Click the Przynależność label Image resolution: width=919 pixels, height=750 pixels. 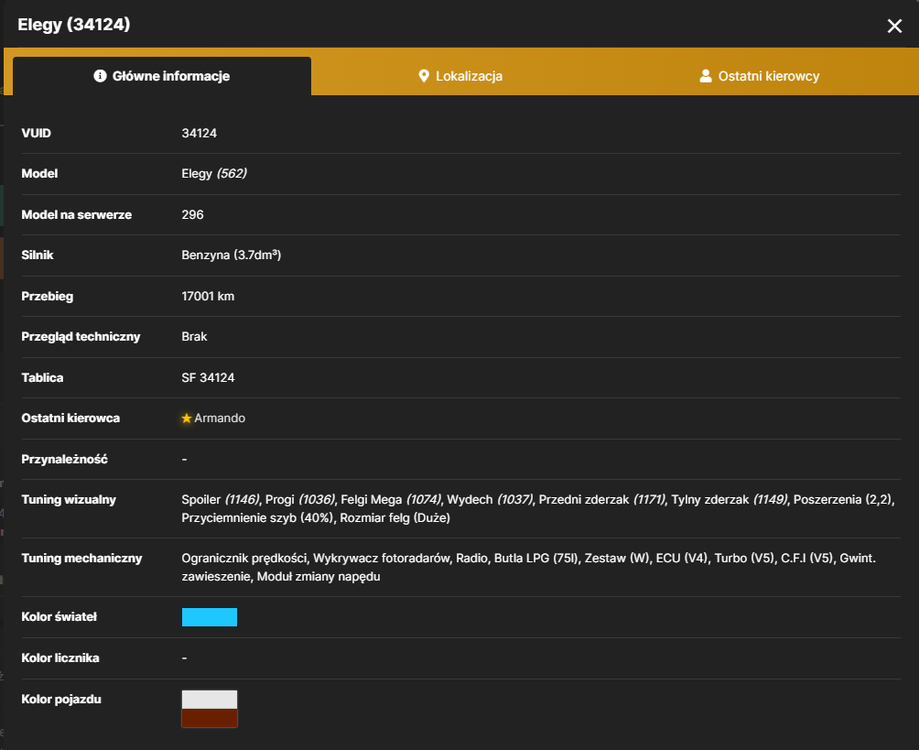(64, 459)
